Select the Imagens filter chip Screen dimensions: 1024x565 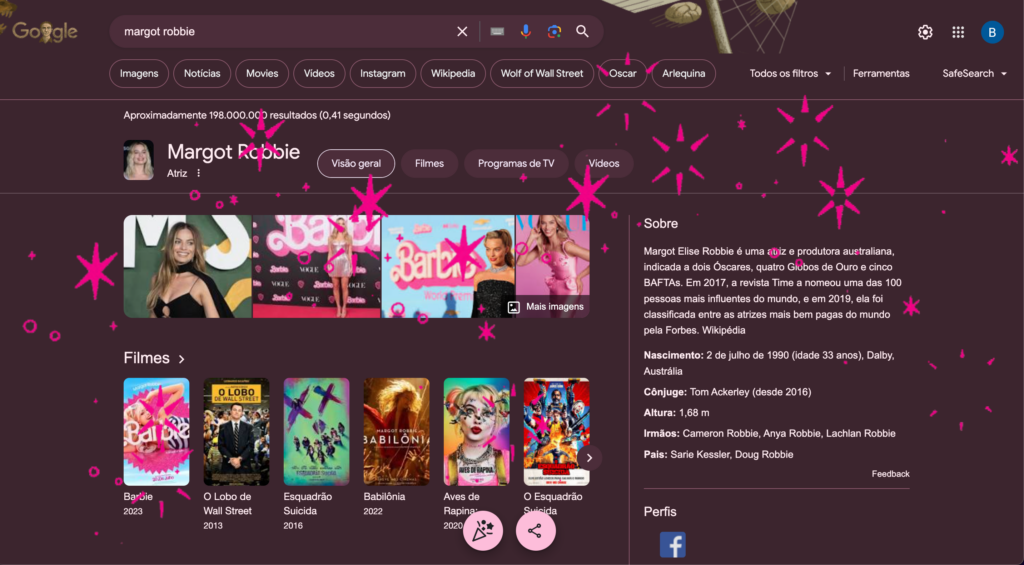[x=139, y=74]
